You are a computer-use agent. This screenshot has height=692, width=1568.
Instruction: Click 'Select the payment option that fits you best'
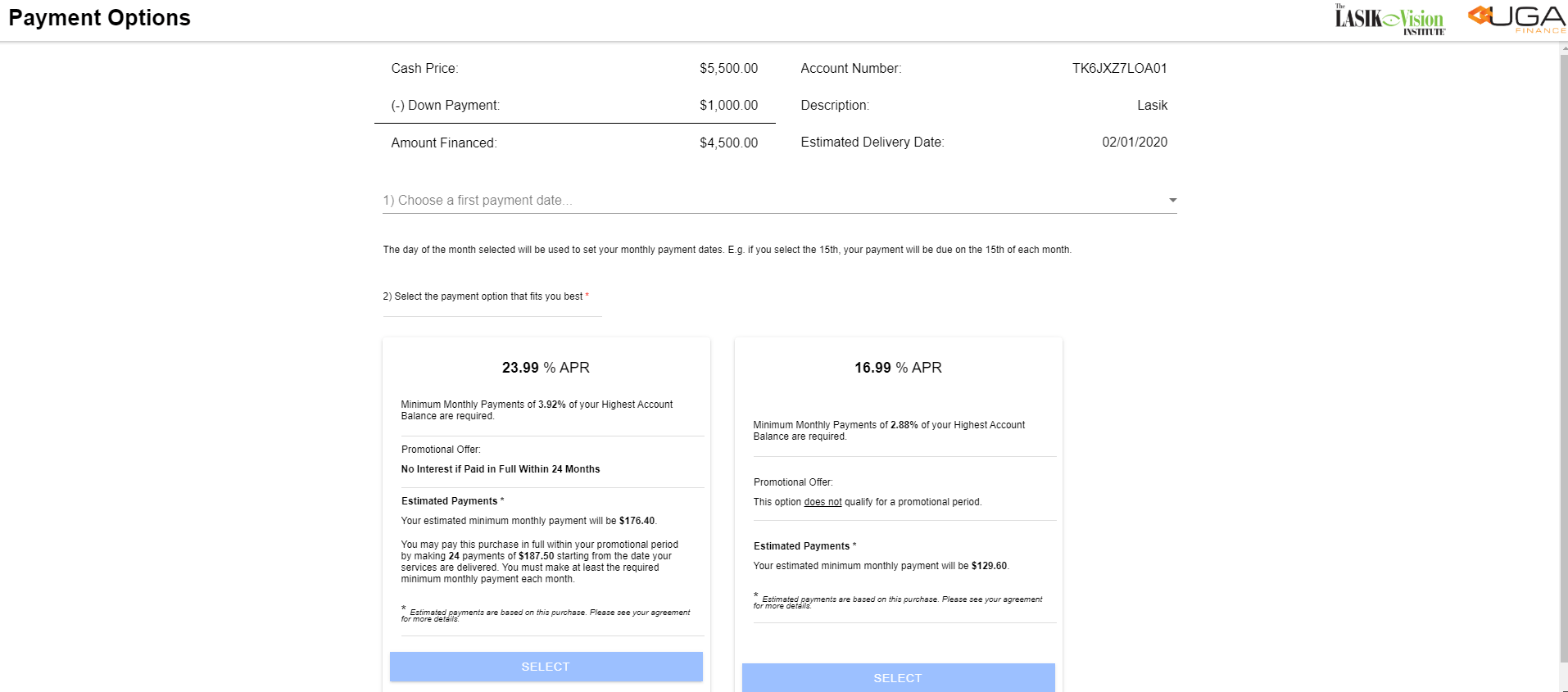click(488, 296)
